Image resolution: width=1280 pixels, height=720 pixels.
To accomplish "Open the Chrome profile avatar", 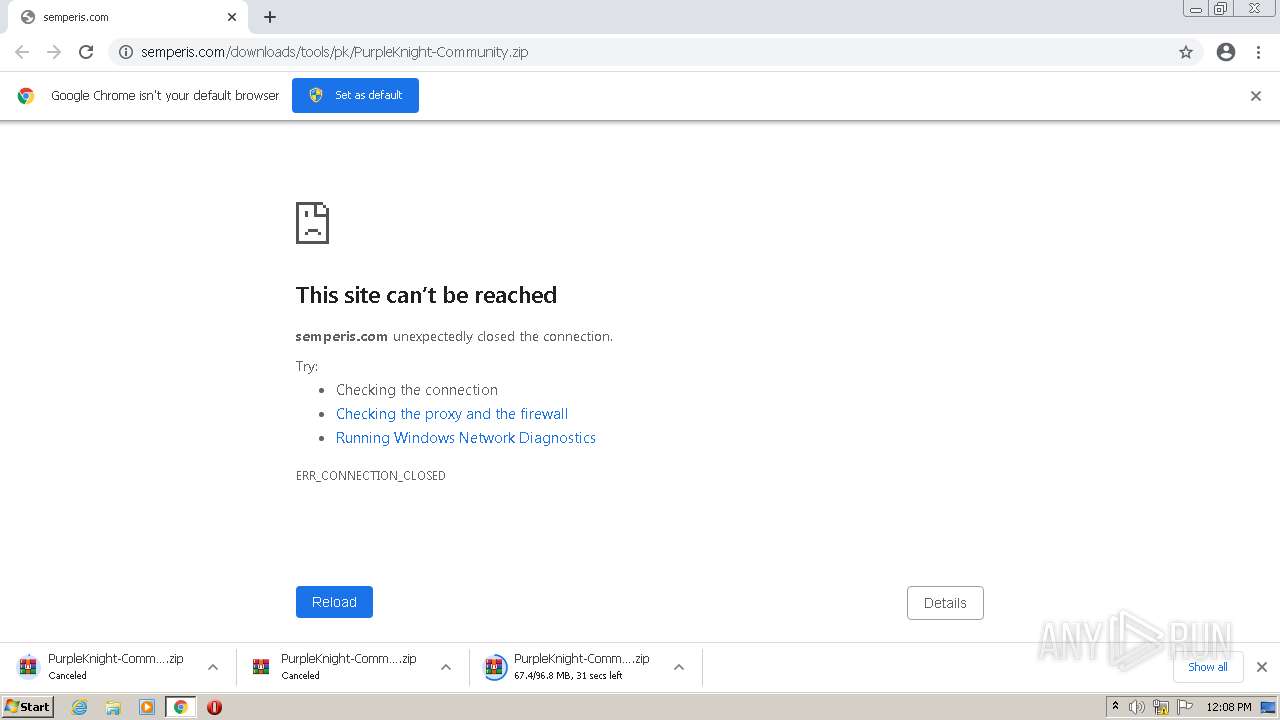I will click(1226, 52).
